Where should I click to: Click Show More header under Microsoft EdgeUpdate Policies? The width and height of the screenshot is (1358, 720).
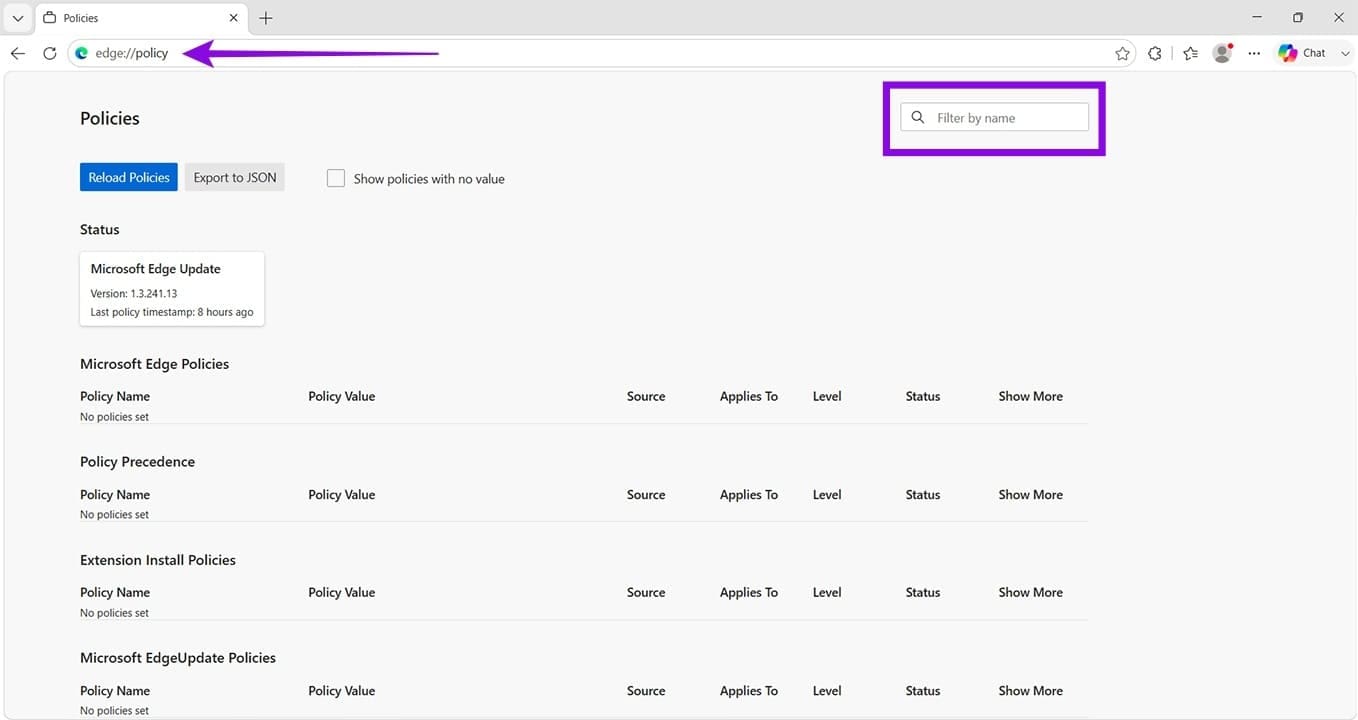point(1031,690)
